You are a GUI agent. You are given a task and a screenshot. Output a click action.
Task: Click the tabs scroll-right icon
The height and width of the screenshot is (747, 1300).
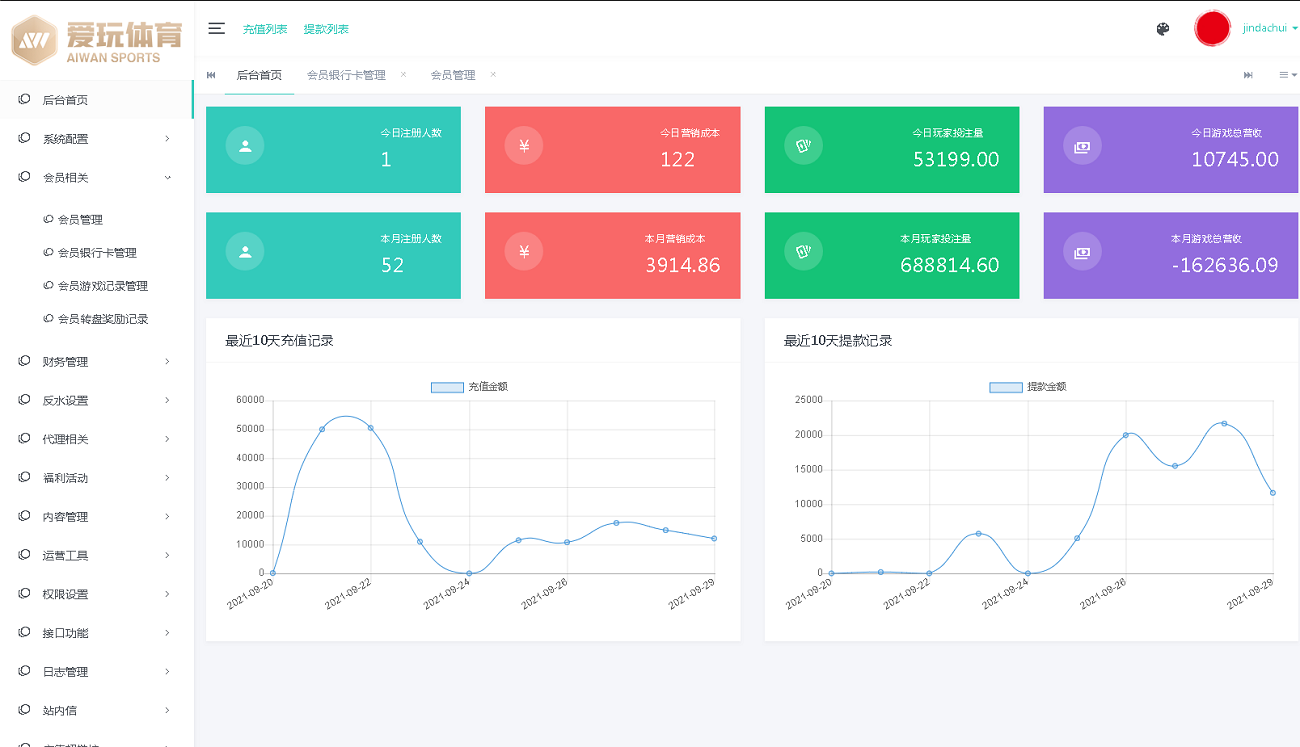(x=1248, y=75)
